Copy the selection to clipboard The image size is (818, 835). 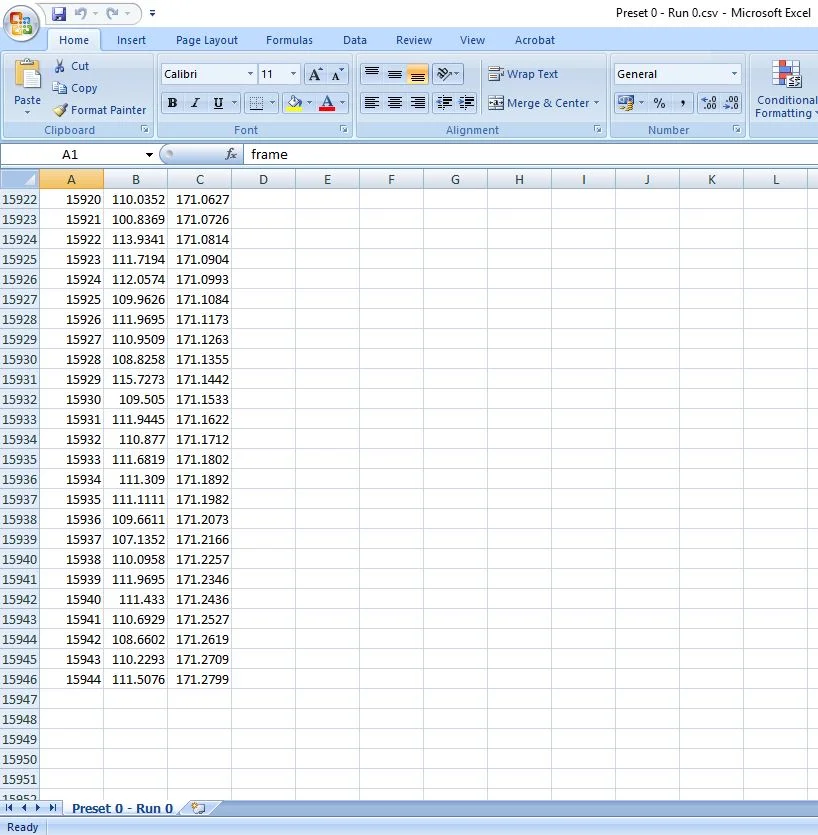click(x=75, y=88)
